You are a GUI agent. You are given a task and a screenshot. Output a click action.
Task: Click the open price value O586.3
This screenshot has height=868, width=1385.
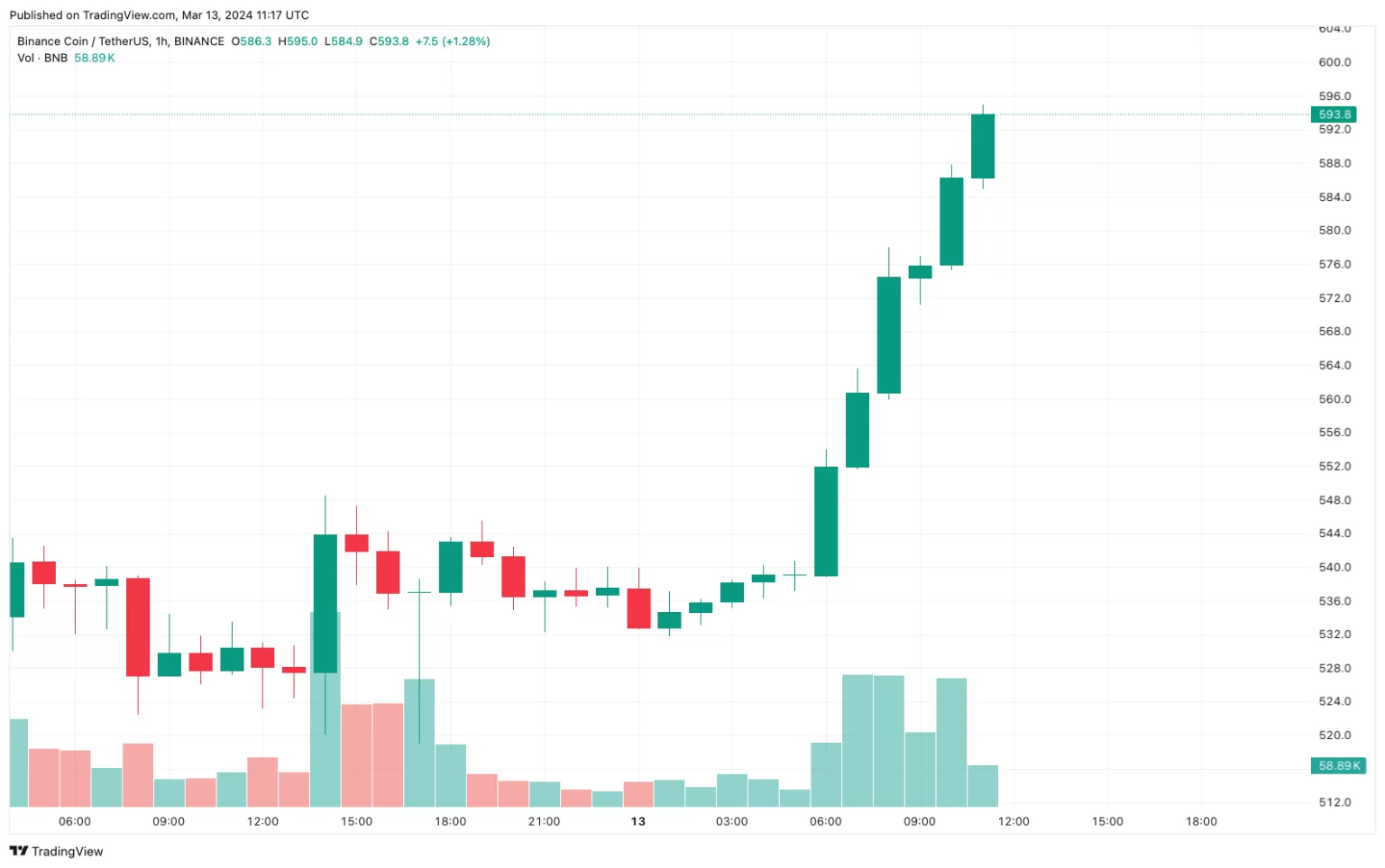coord(252,41)
